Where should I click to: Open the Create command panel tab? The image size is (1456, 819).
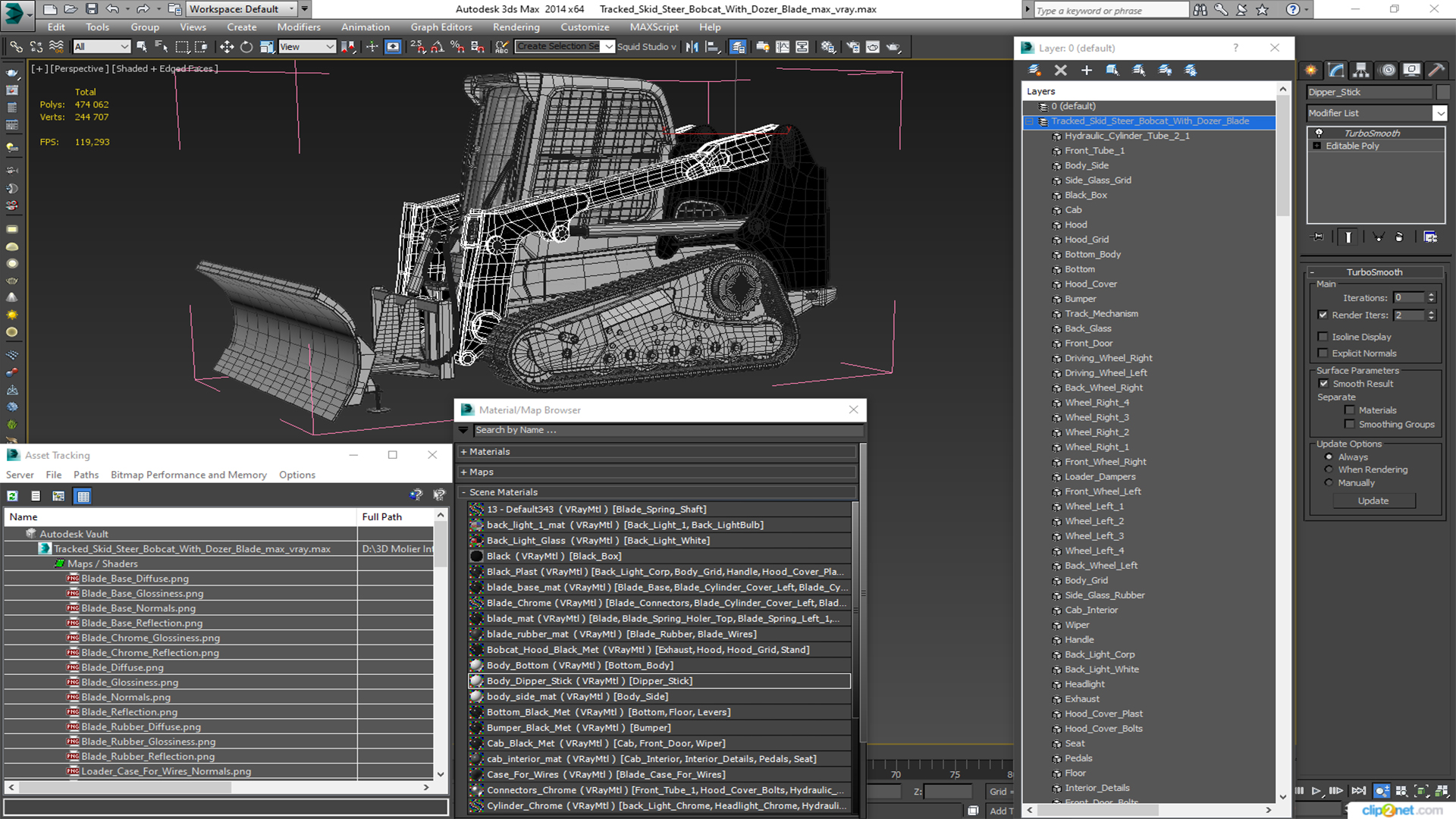pyautogui.click(x=1311, y=70)
